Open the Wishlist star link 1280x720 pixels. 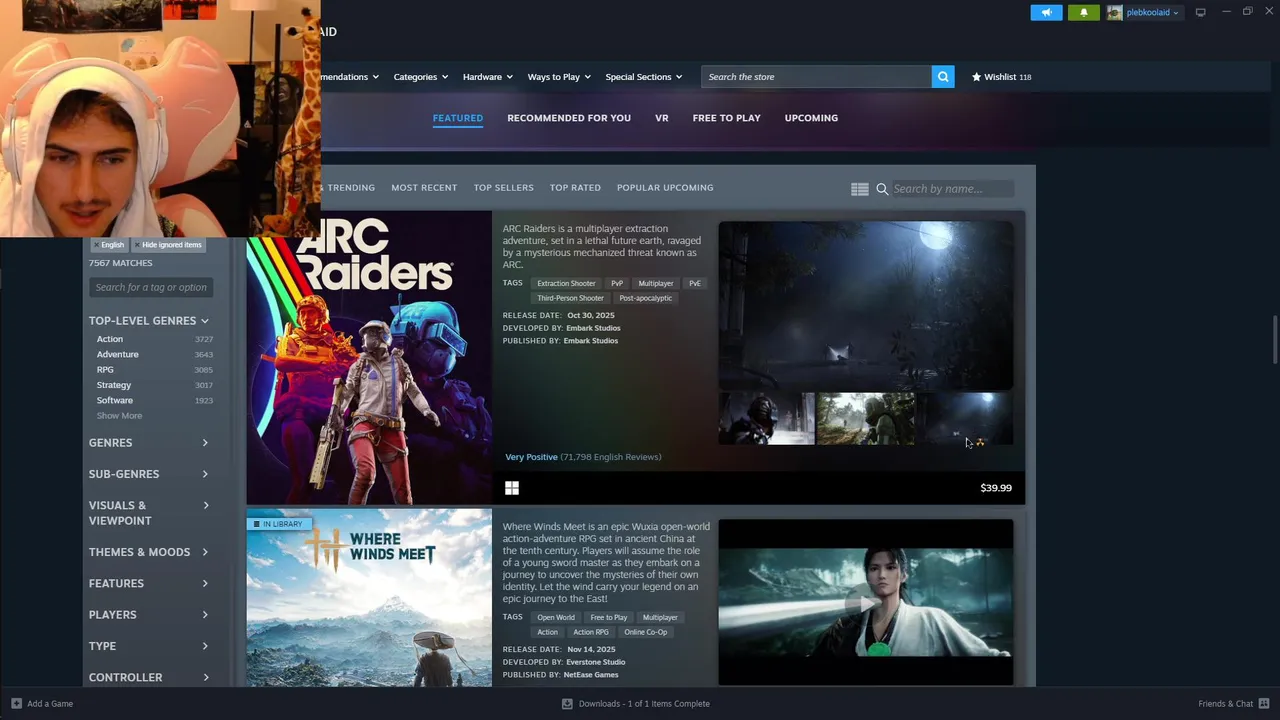coord(1001,77)
